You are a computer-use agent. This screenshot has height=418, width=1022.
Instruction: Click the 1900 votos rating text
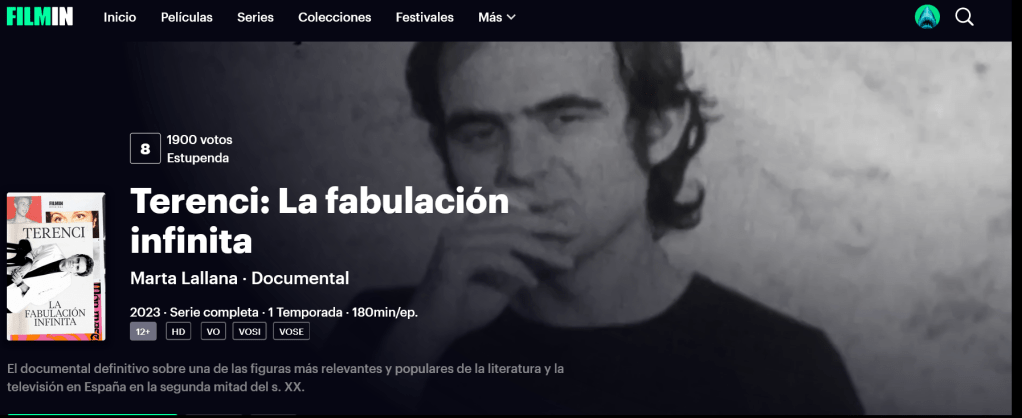(x=199, y=140)
